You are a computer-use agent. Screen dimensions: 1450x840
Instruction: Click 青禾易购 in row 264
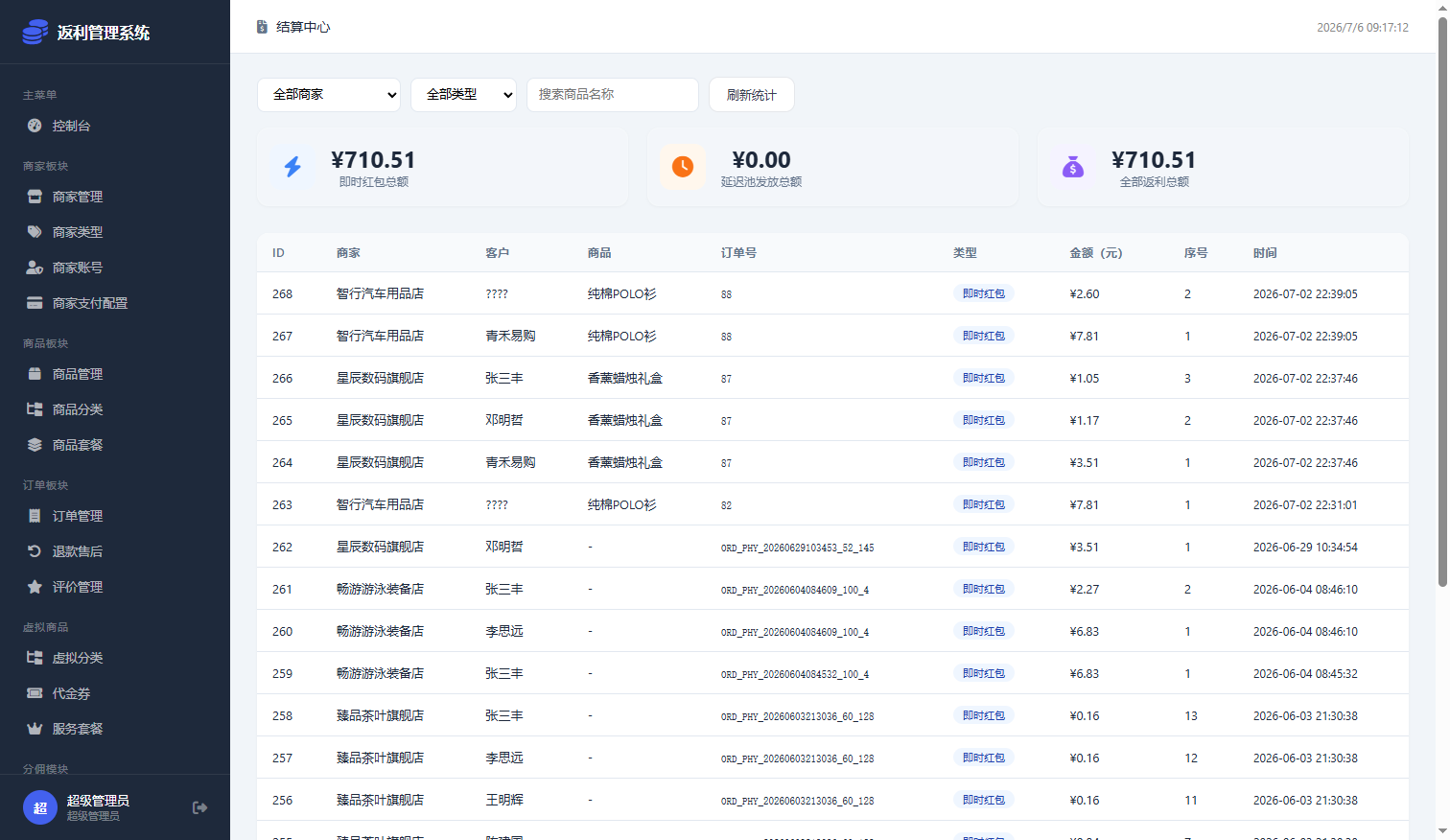pyautogui.click(x=510, y=462)
